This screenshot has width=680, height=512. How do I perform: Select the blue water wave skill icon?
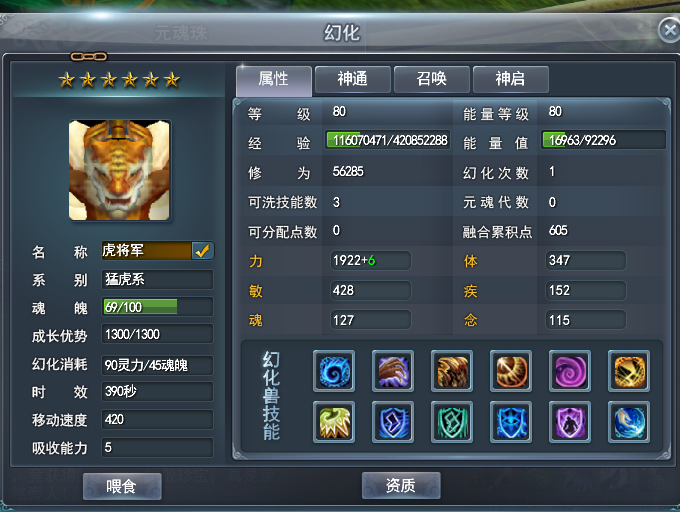pos(628,422)
